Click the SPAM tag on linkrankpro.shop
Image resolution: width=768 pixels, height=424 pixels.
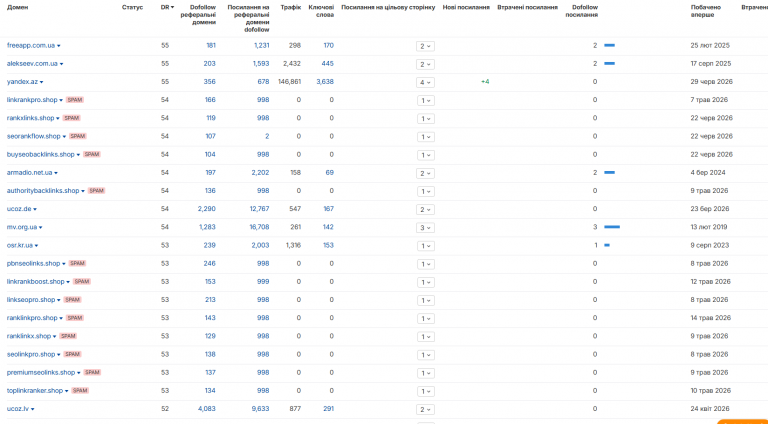pyautogui.click(x=75, y=100)
